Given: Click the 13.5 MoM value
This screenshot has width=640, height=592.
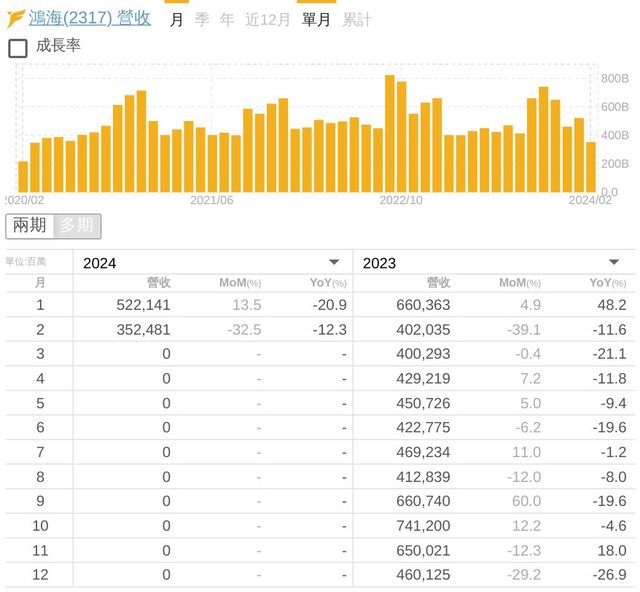Looking at the screenshot, I should [247, 305].
